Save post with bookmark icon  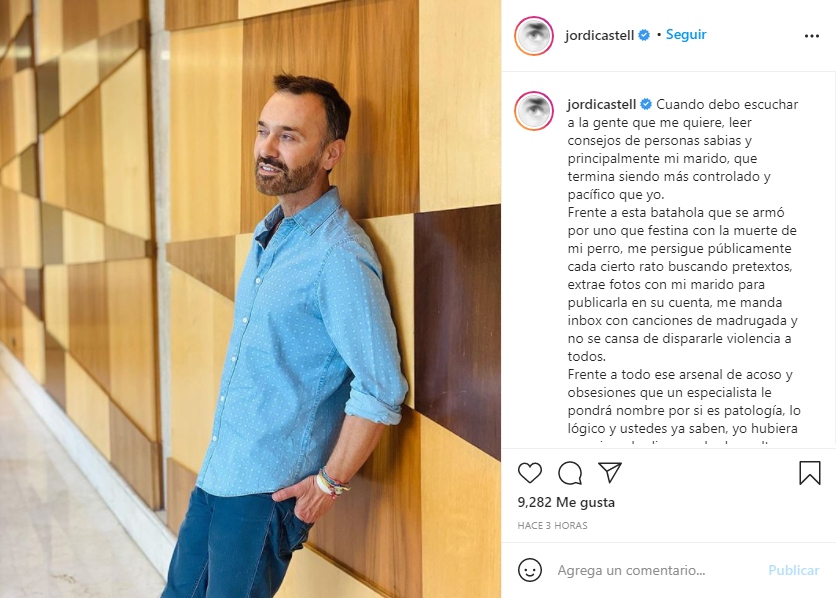tap(809, 473)
